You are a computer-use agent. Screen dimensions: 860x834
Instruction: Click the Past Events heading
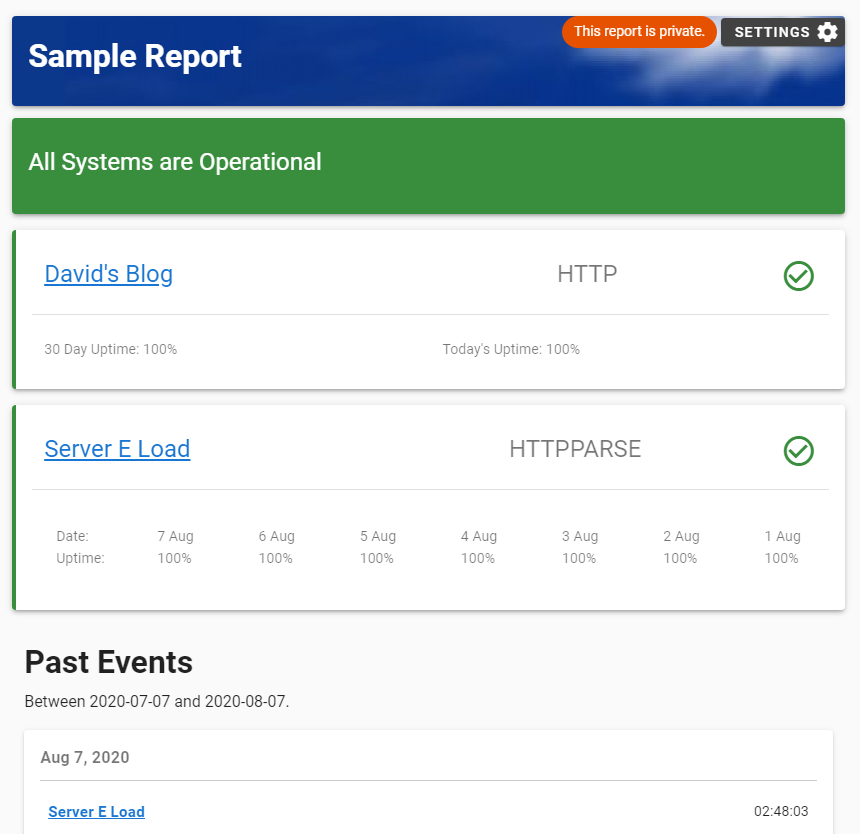coord(108,662)
